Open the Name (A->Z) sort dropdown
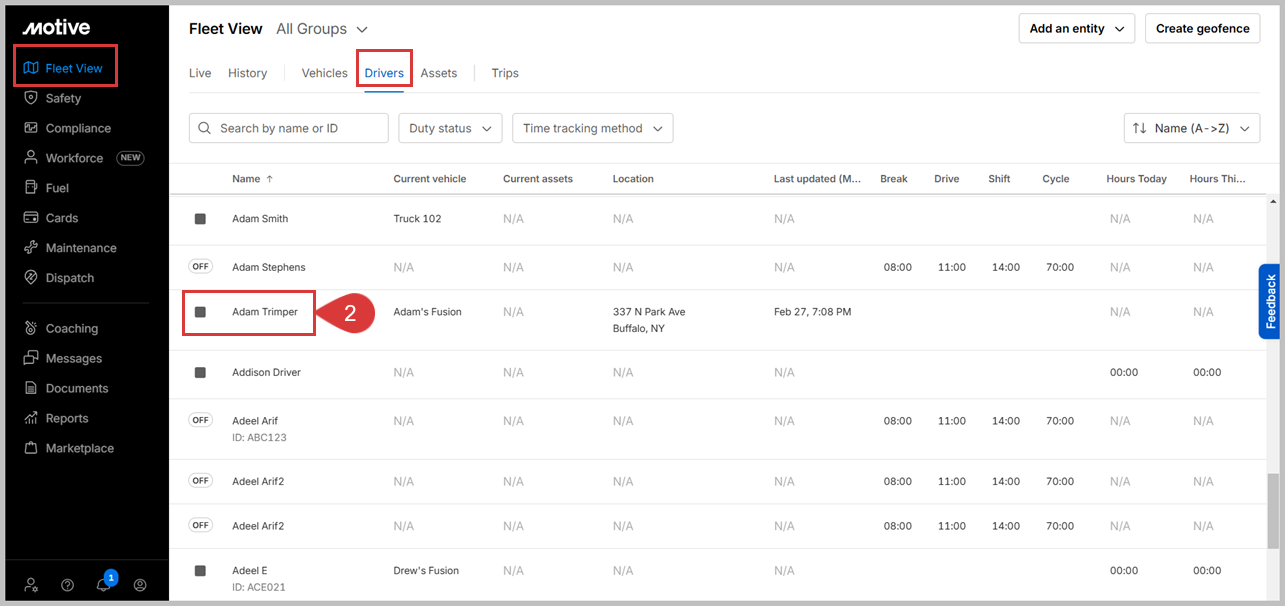Screen dimensions: 1285x606 coord(1191,128)
